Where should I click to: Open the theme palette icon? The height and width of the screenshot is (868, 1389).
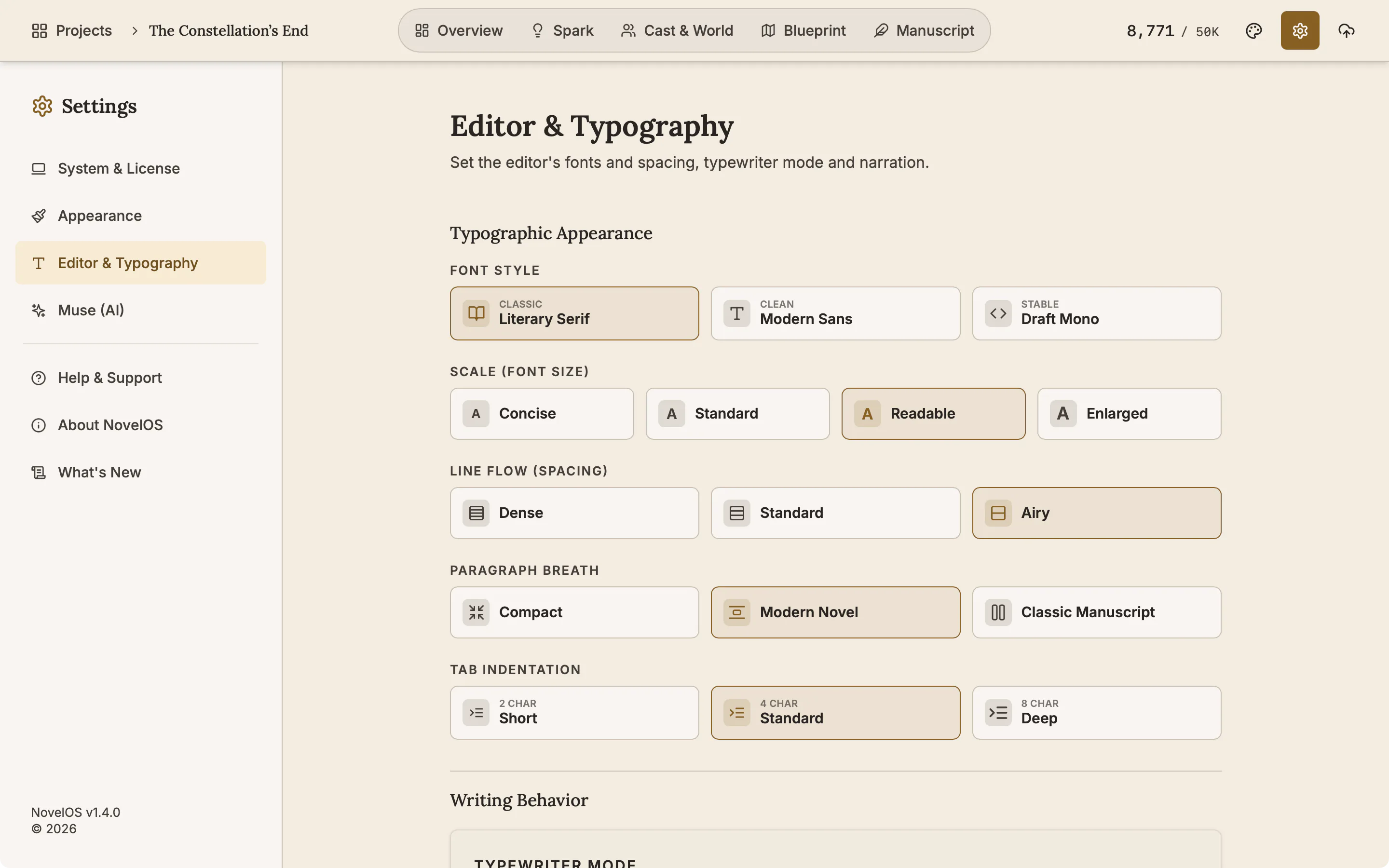click(x=1253, y=30)
